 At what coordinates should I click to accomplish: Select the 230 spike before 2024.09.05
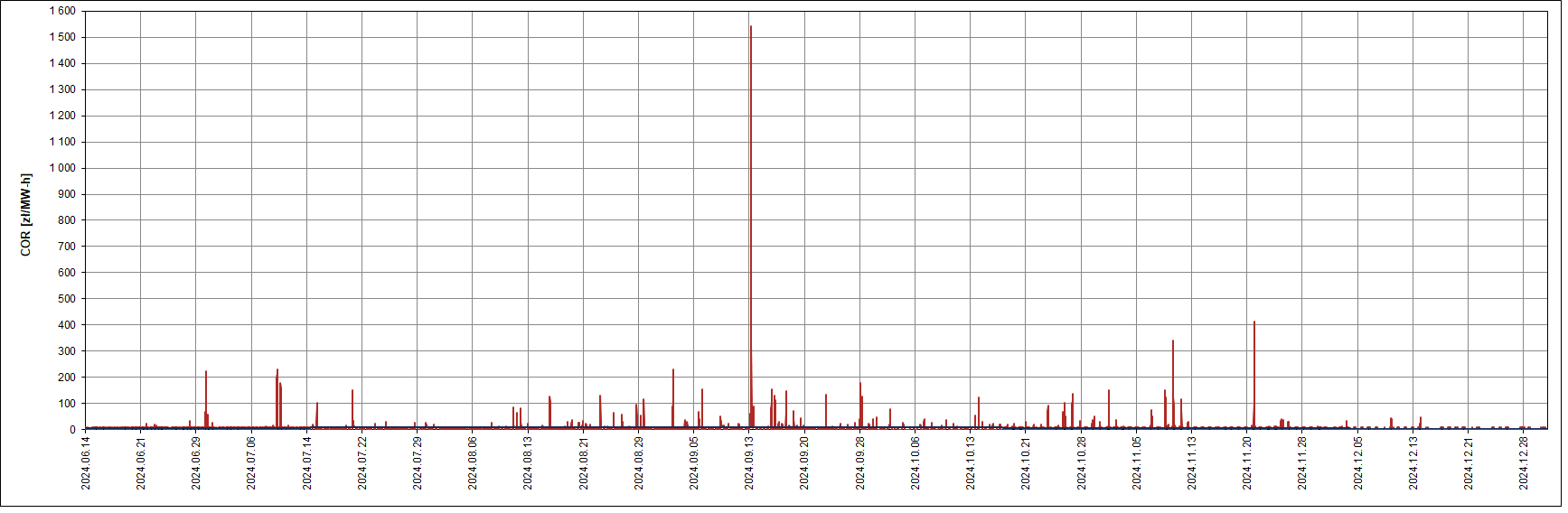(x=673, y=398)
